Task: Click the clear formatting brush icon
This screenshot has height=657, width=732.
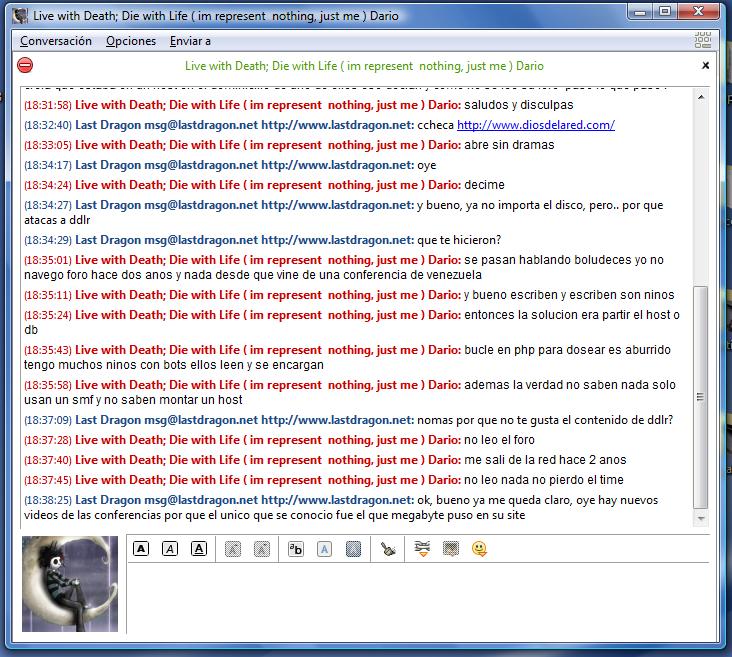Action: [x=388, y=549]
